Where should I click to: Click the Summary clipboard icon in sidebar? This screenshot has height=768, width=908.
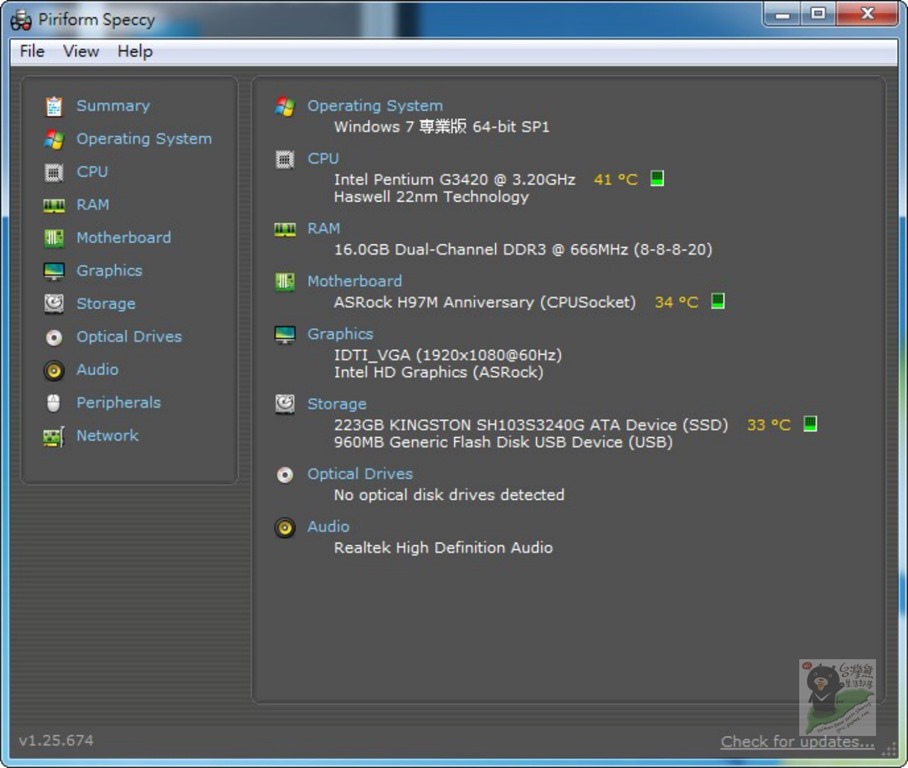click(54, 107)
